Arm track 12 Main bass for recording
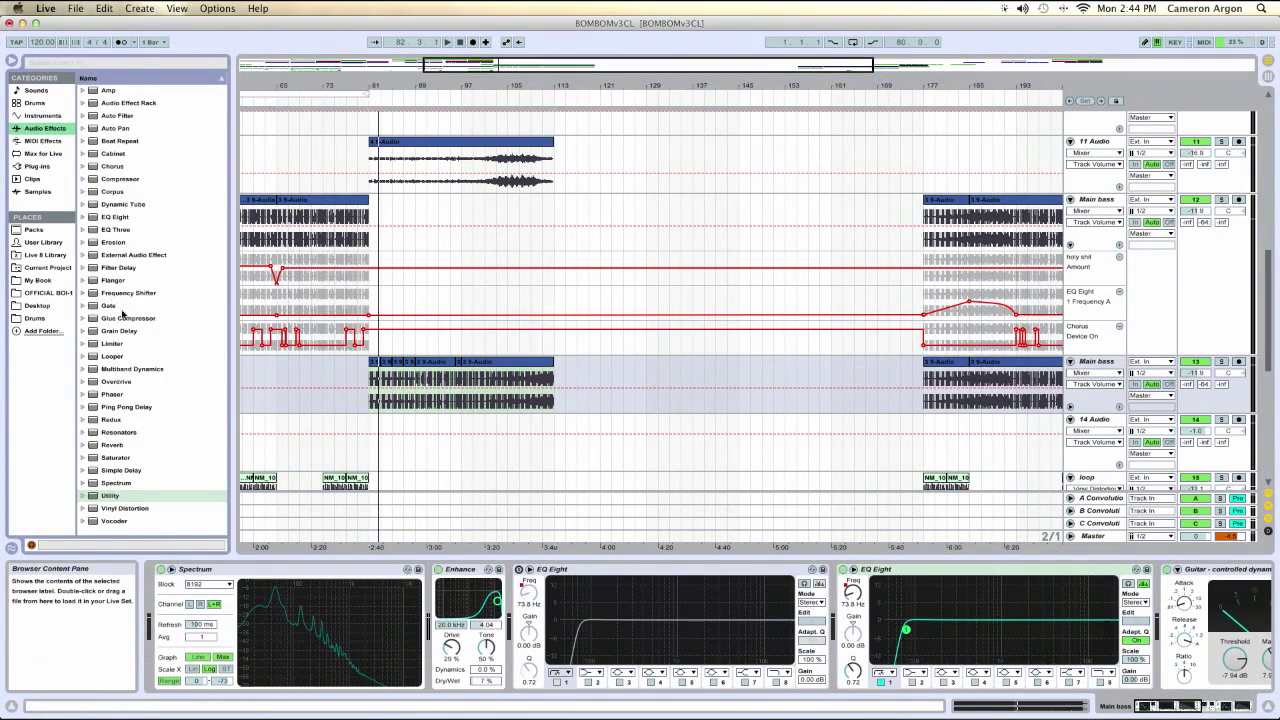The height and width of the screenshot is (720, 1280). coord(1238,200)
